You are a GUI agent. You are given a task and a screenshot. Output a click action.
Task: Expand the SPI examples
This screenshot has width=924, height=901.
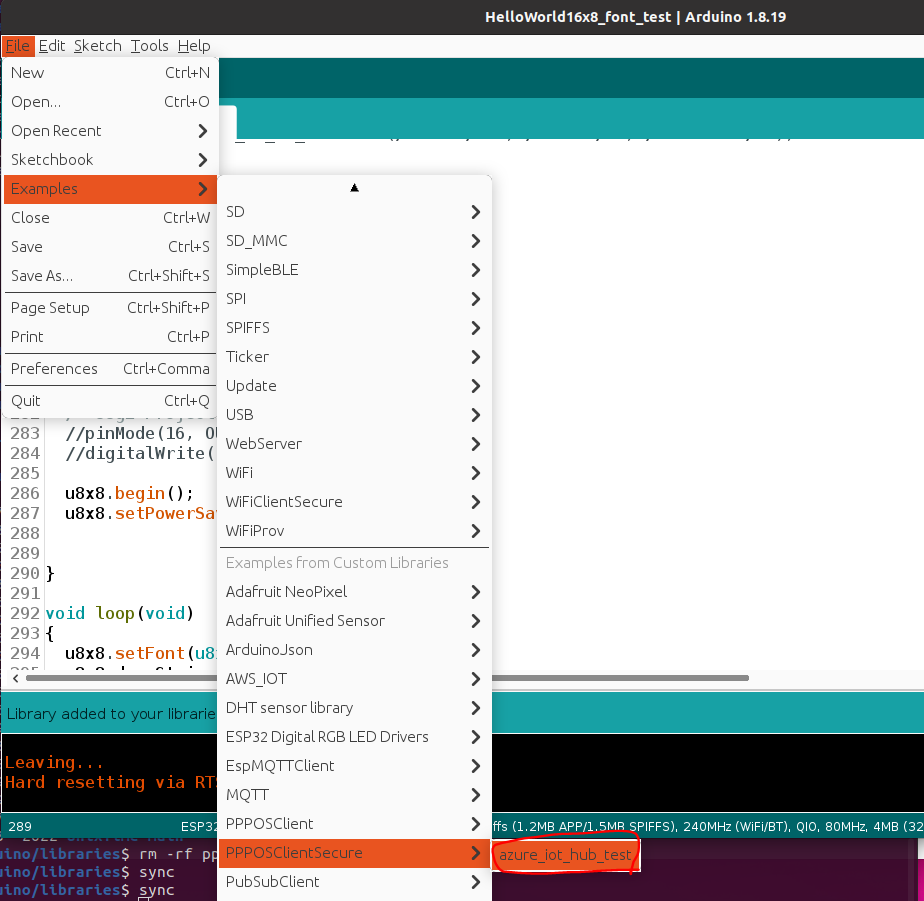[x=354, y=299]
